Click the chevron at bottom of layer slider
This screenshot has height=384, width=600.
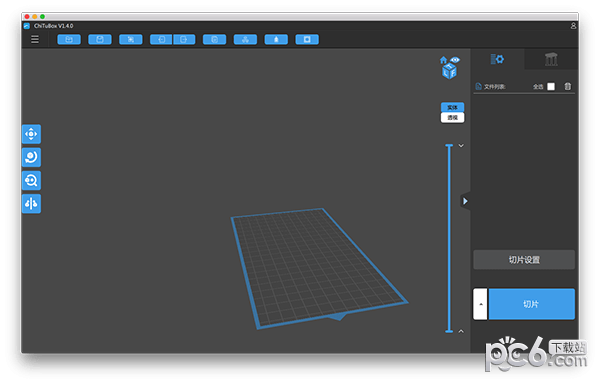461,331
